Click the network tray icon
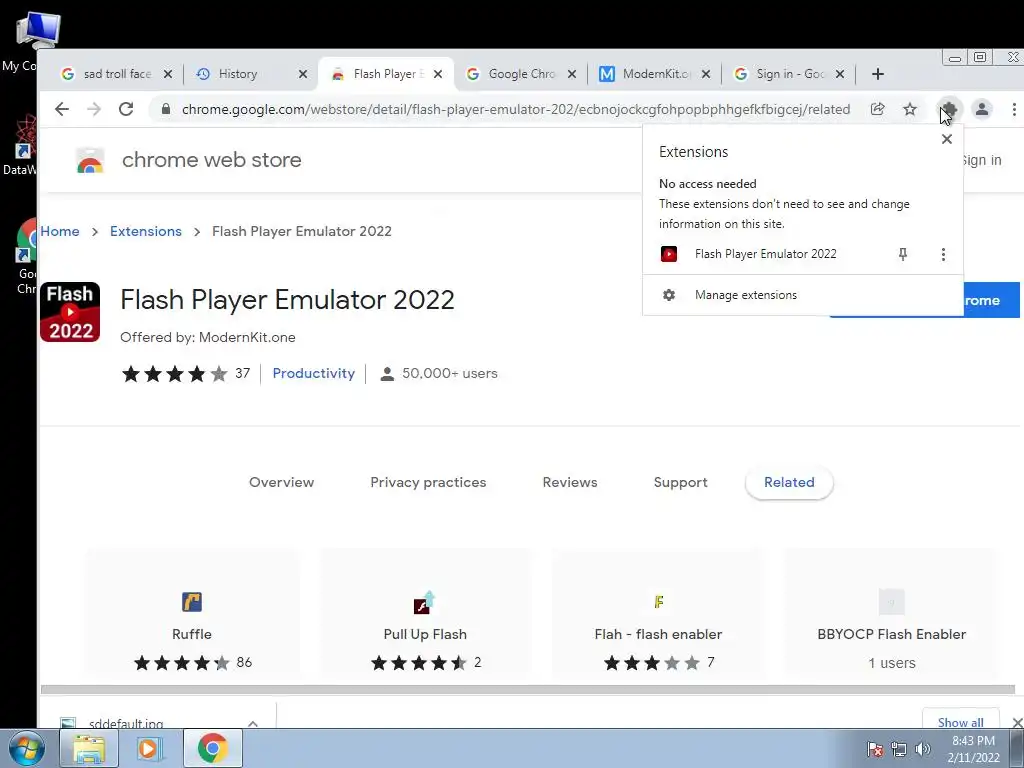The width and height of the screenshot is (1024, 768). tap(899, 749)
